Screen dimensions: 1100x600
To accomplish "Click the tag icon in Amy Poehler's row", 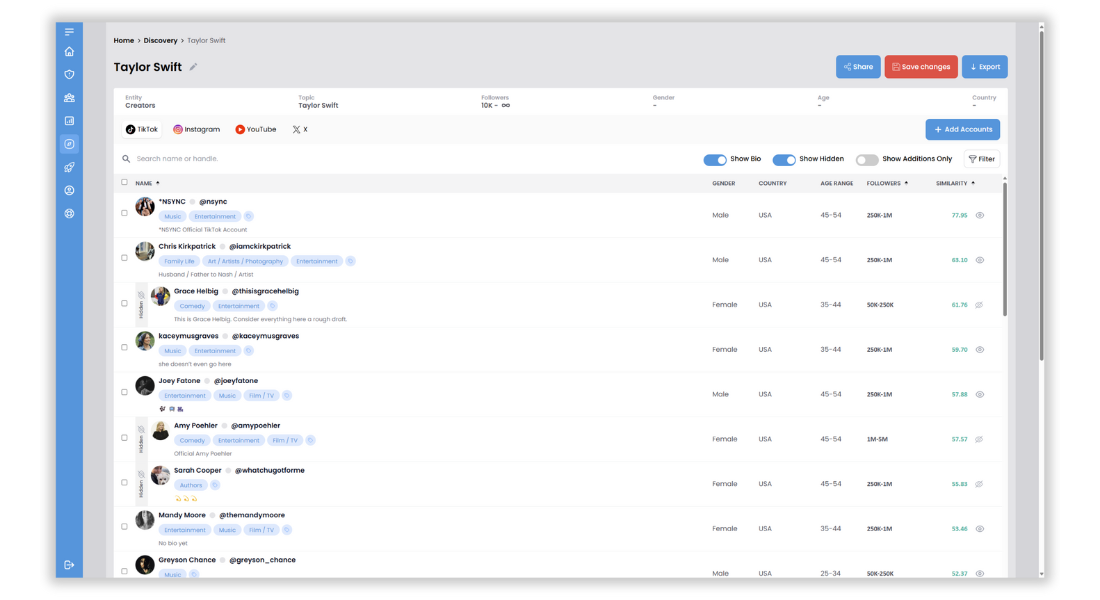I will pos(310,441).
